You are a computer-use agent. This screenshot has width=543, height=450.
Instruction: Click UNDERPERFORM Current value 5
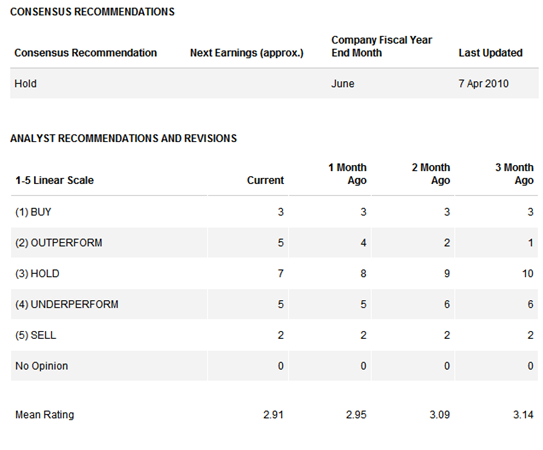(x=281, y=305)
